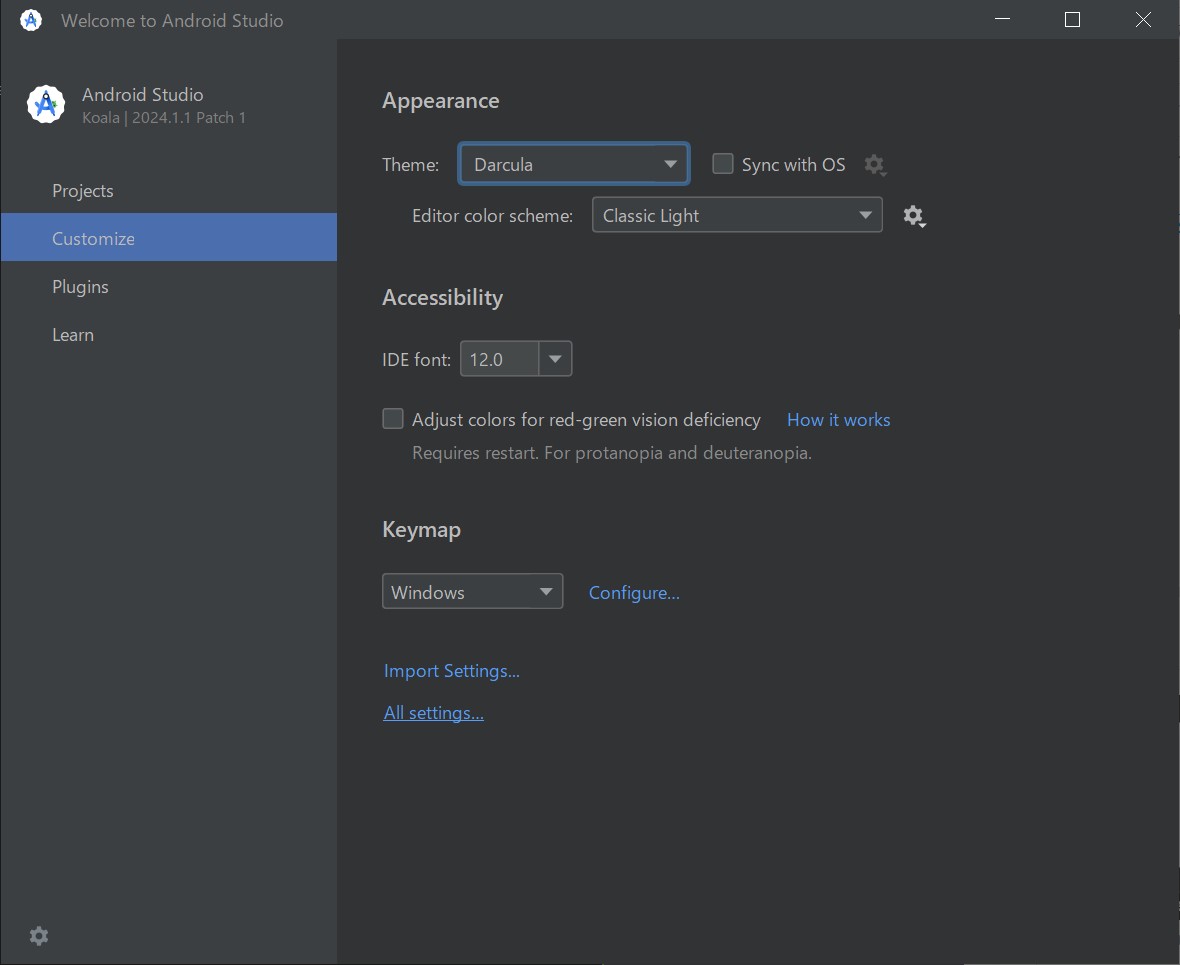Select the Customize section
This screenshot has height=965, width=1180.
[x=169, y=238]
